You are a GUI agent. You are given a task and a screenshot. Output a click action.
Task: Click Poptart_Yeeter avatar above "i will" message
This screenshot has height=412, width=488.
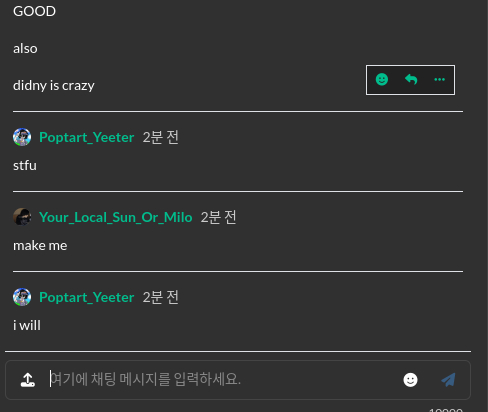tap(22, 297)
